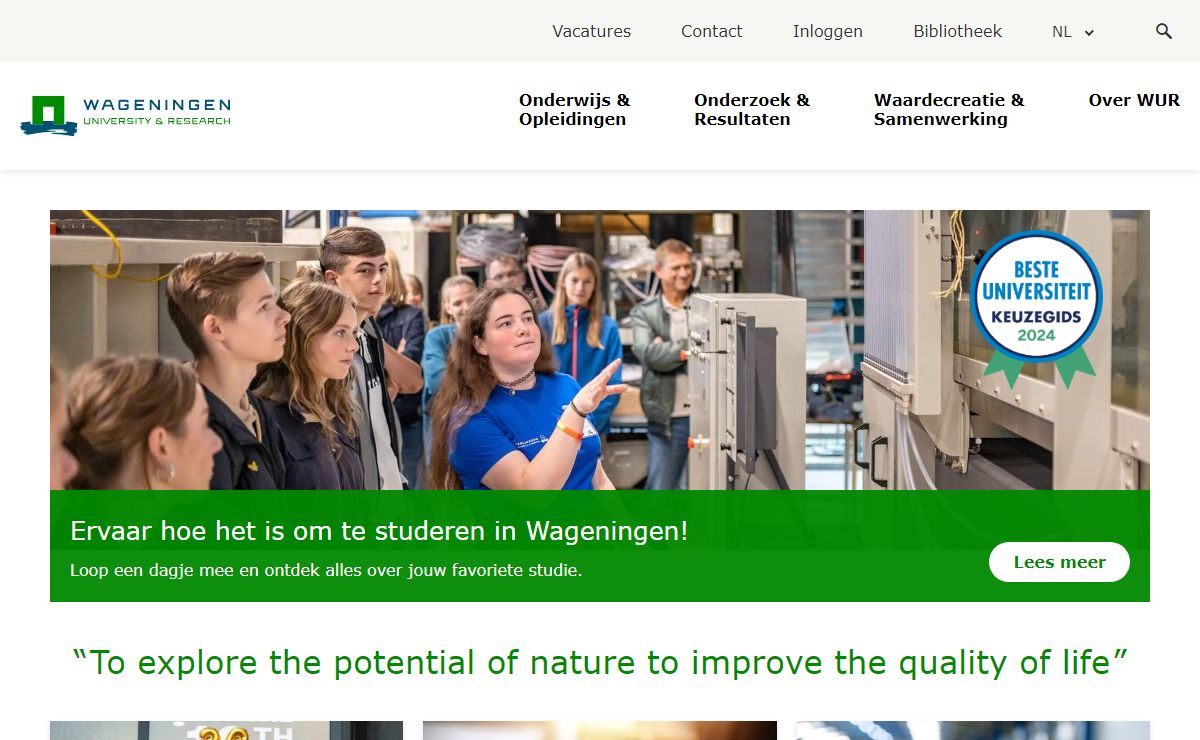Click Inloggen to sign in
Image resolution: width=1200 pixels, height=740 pixels.
click(x=827, y=31)
